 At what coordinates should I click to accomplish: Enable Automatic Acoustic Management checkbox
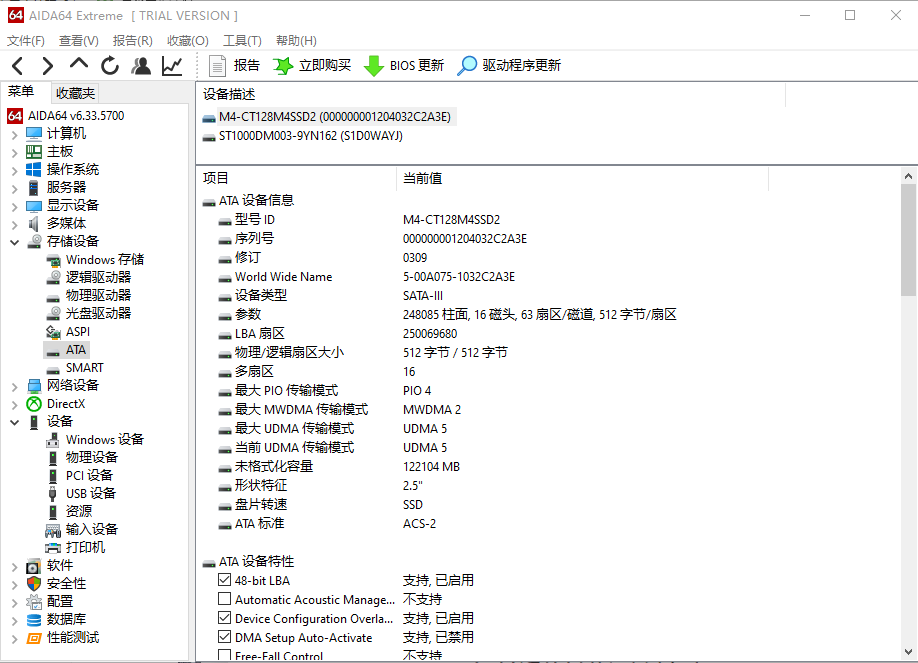click(224, 599)
